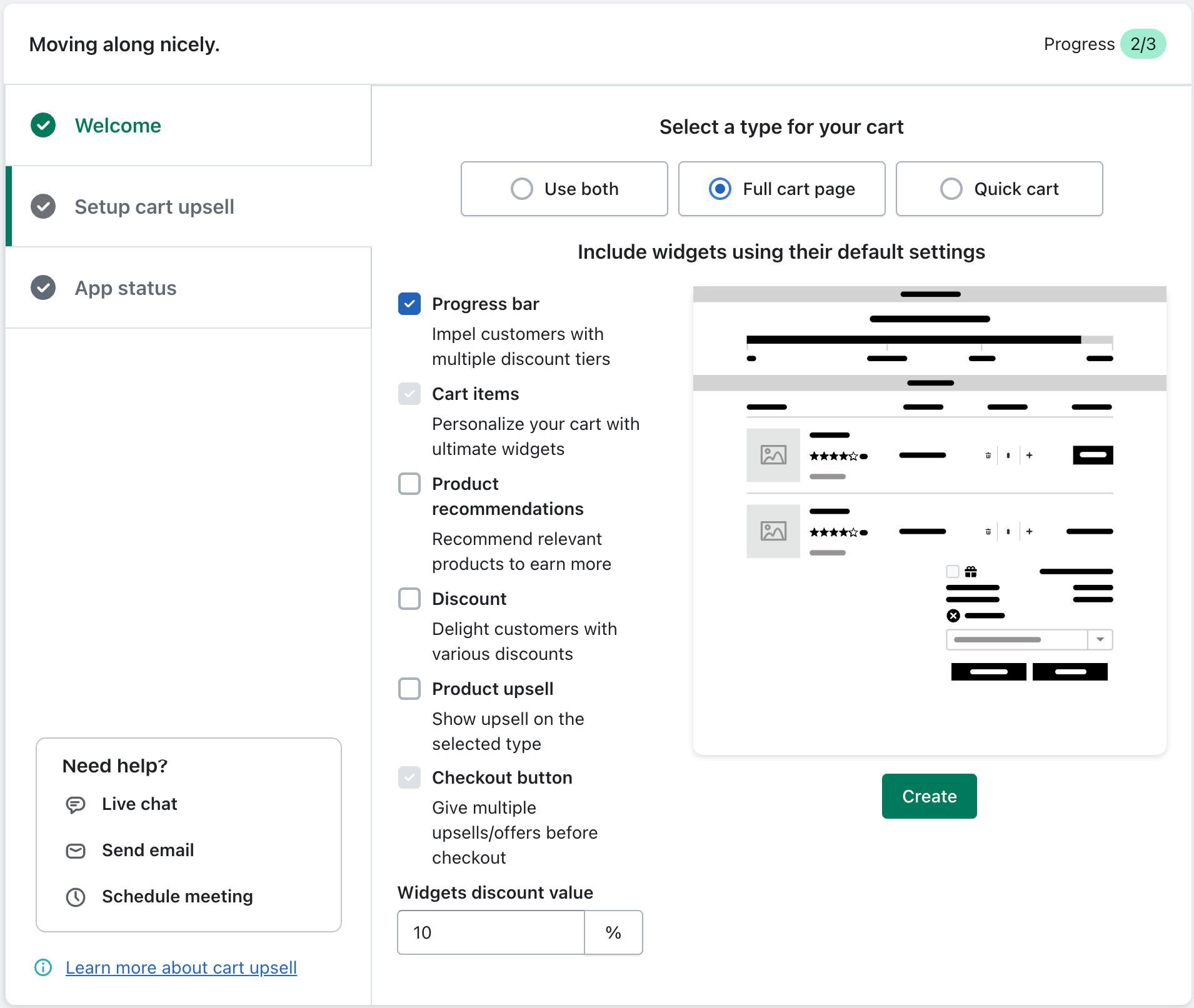This screenshot has height=1008, width=1194.
Task: Click the first product image placeholder
Action: [x=773, y=455]
